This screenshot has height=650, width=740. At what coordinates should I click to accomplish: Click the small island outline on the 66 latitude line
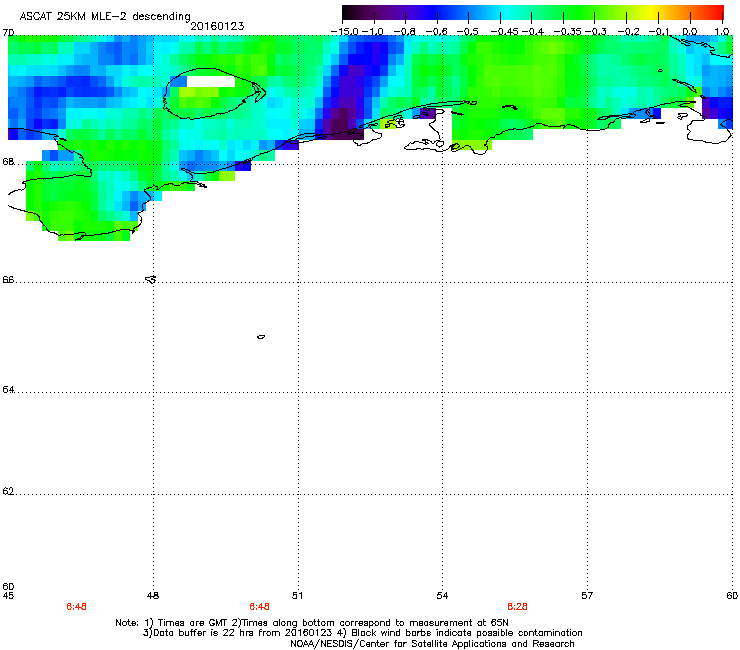pyautogui.click(x=151, y=279)
